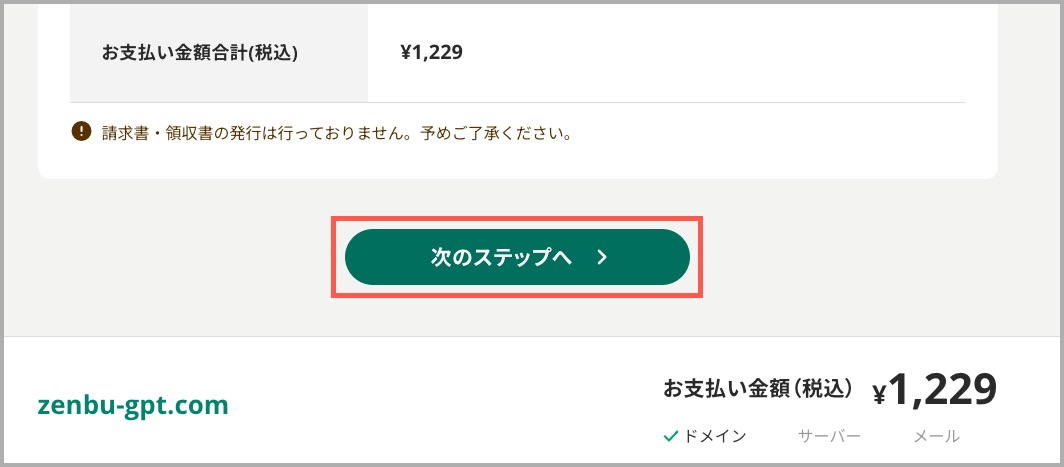Select the メール step label
This screenshot has height=467, width=1064.
point(936,436)
